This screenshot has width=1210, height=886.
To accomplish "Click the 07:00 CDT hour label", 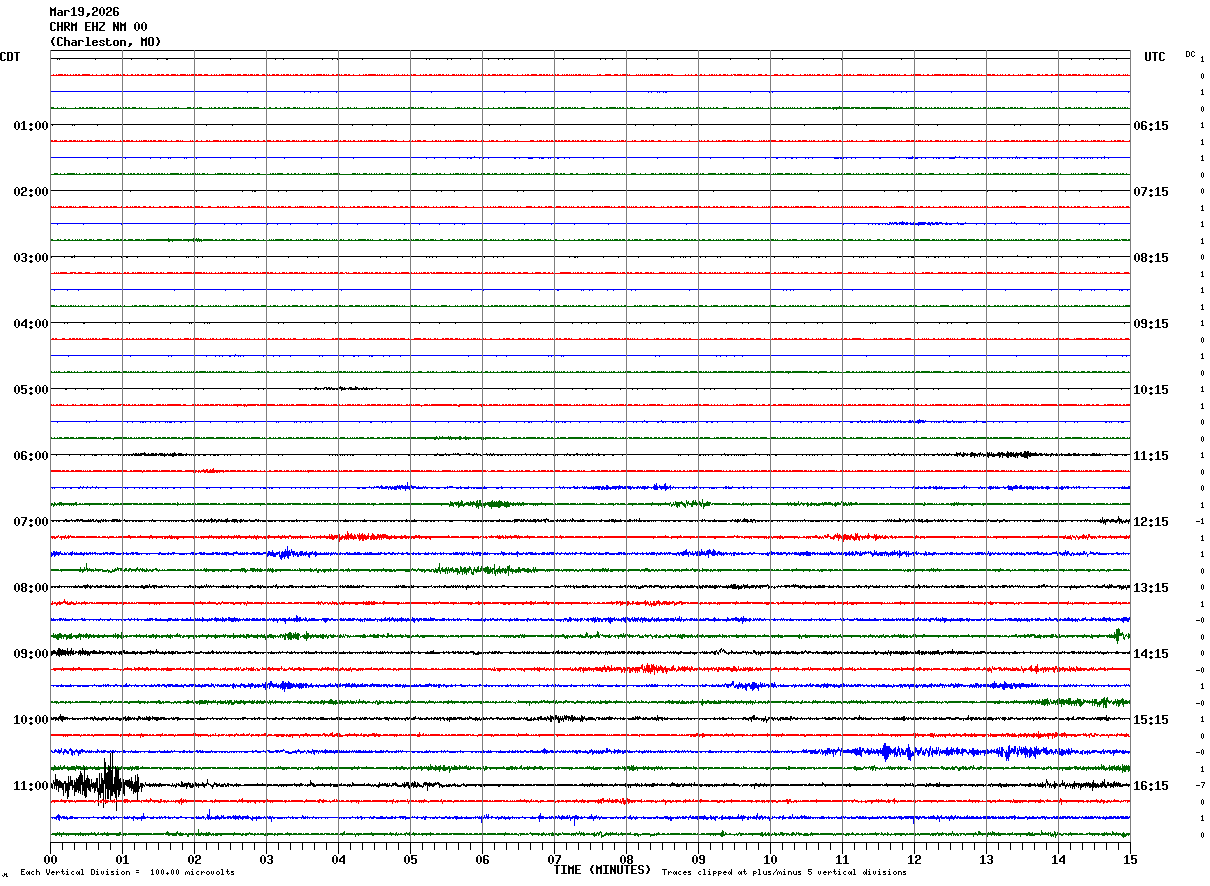I will click(x=31, y=522).
